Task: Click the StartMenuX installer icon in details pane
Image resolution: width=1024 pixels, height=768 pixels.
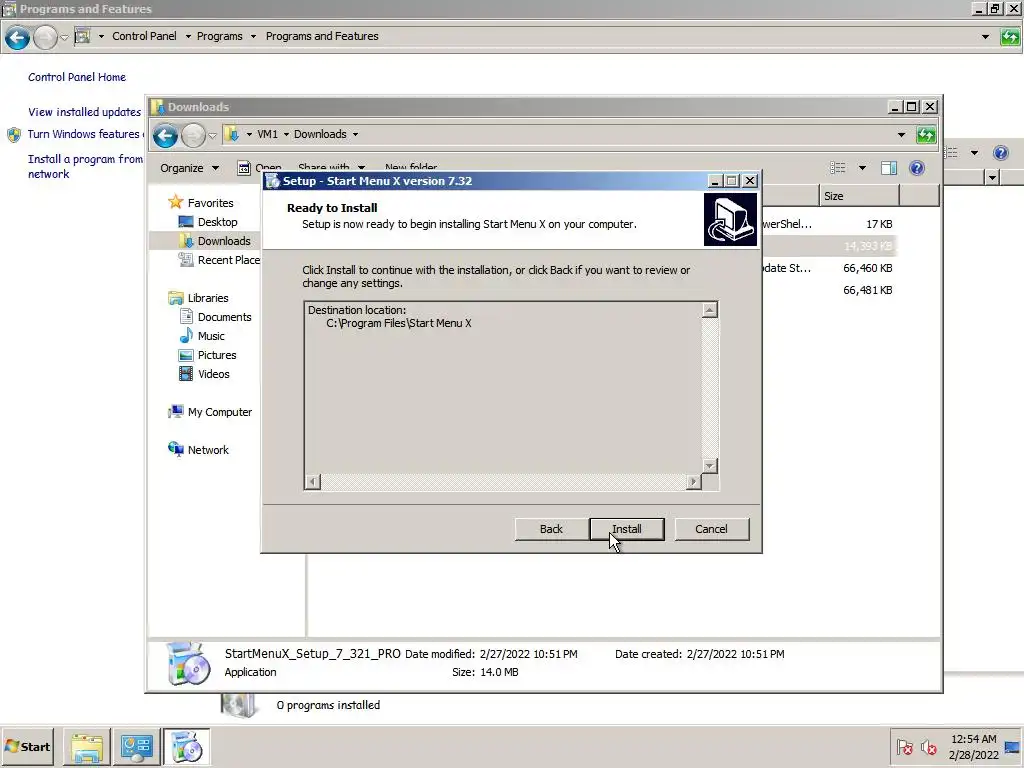Action: coord(188,664)
